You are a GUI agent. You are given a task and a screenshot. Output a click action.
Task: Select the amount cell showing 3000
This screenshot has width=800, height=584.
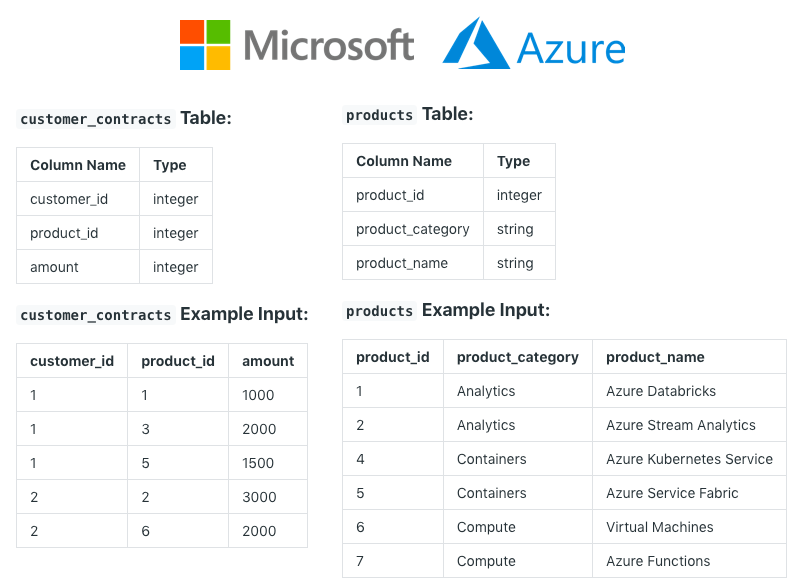(259, 497)
